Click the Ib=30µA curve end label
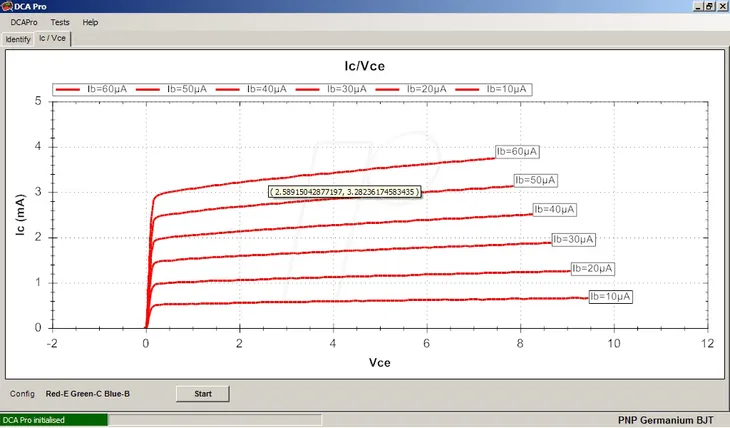The width and height of the screenshot is (730, 428). (x=573, y=239)
